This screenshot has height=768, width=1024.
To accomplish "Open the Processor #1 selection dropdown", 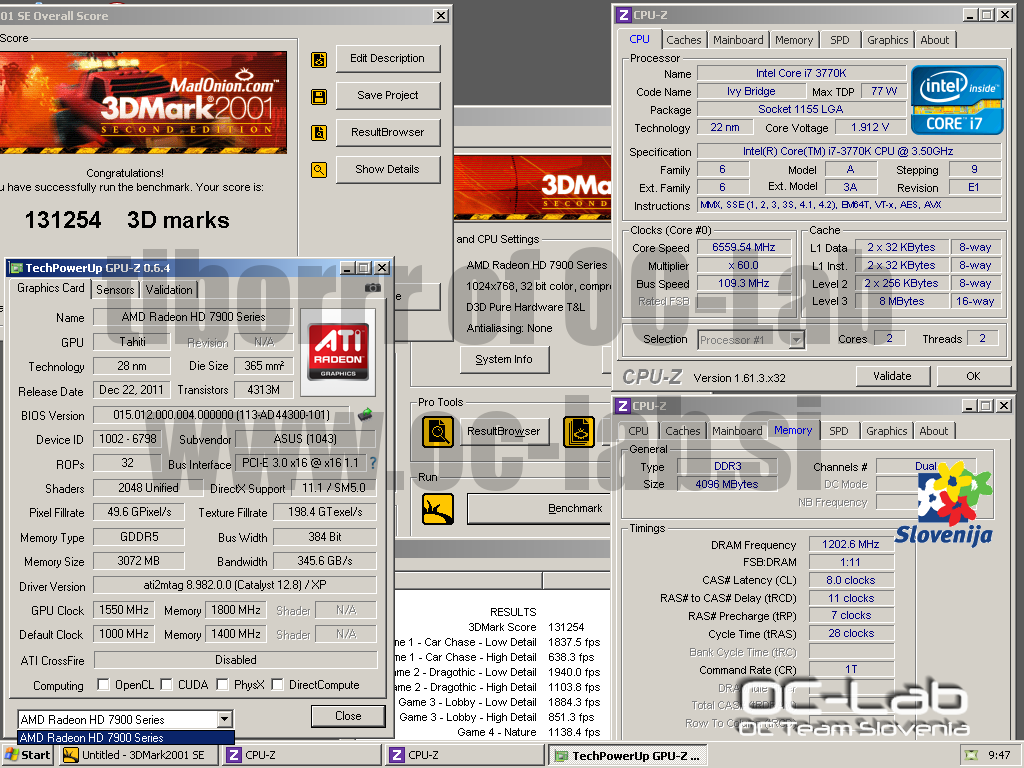I will (796, 340).
